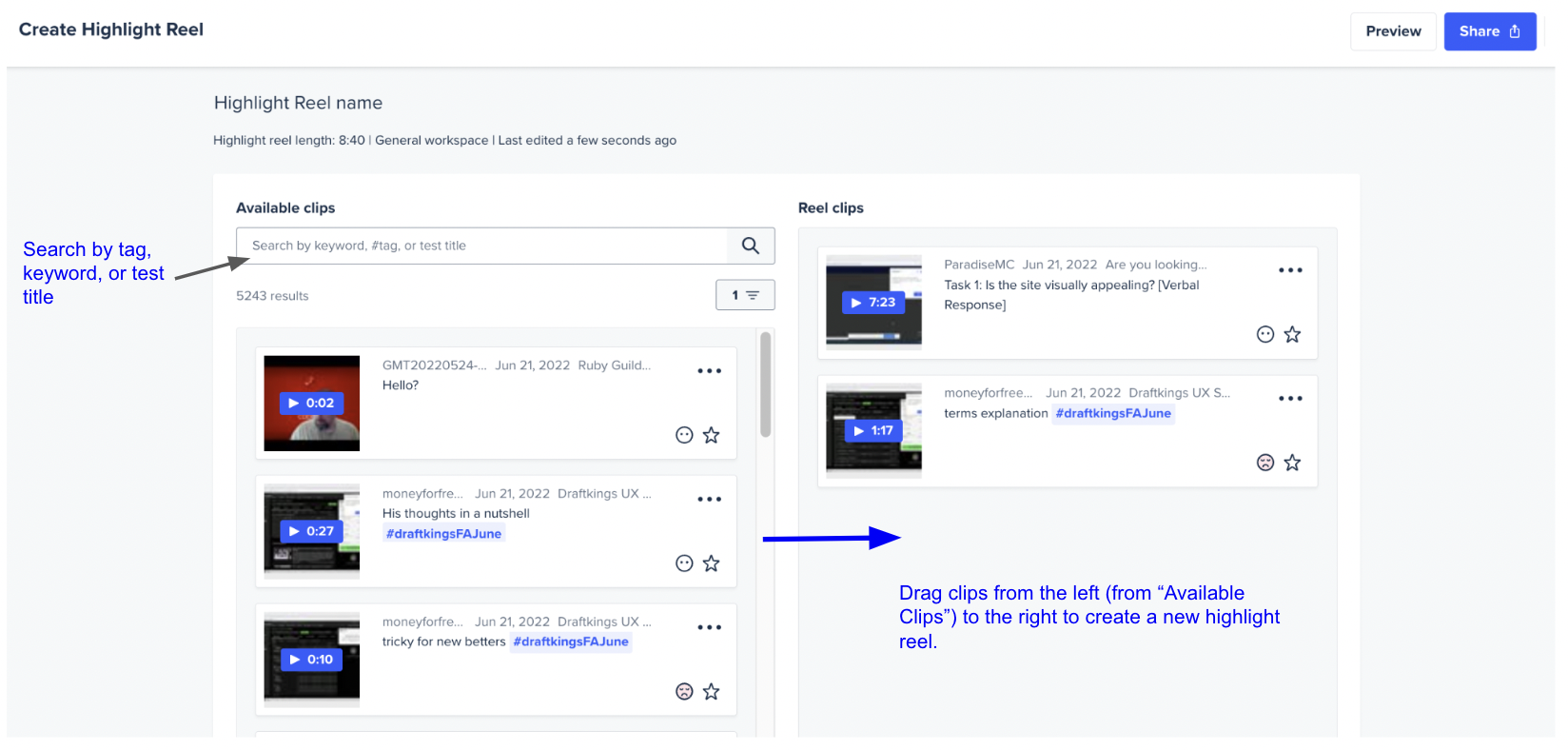Play the 1:17 terms explanation clip

point(873,431)
